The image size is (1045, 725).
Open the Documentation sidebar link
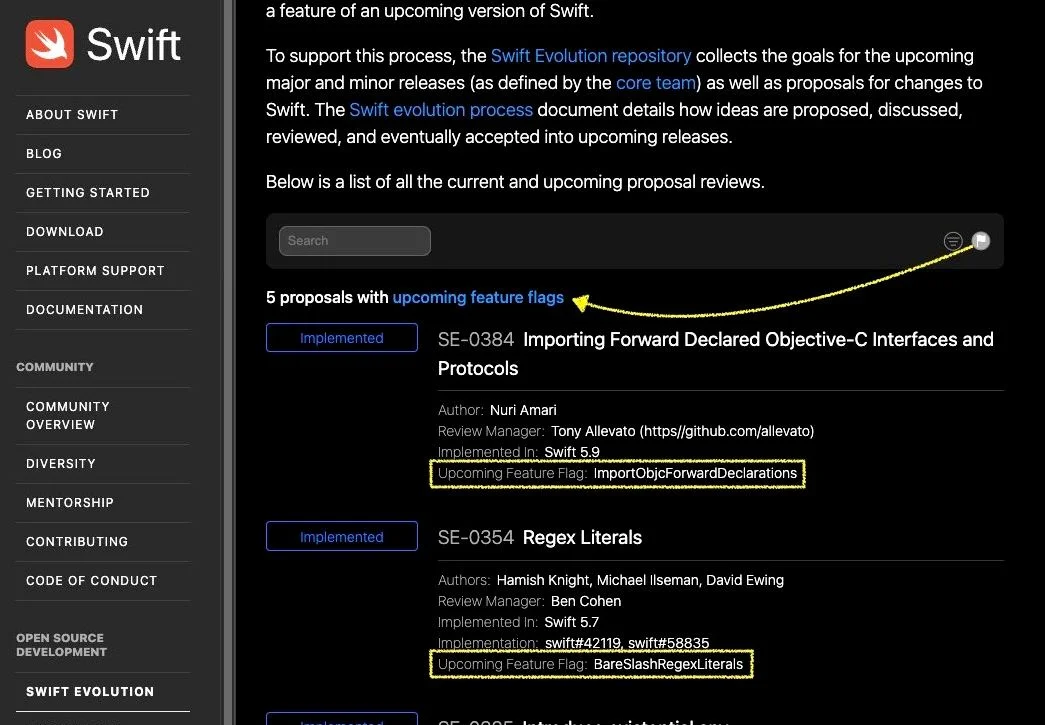(x=84, y=310)
